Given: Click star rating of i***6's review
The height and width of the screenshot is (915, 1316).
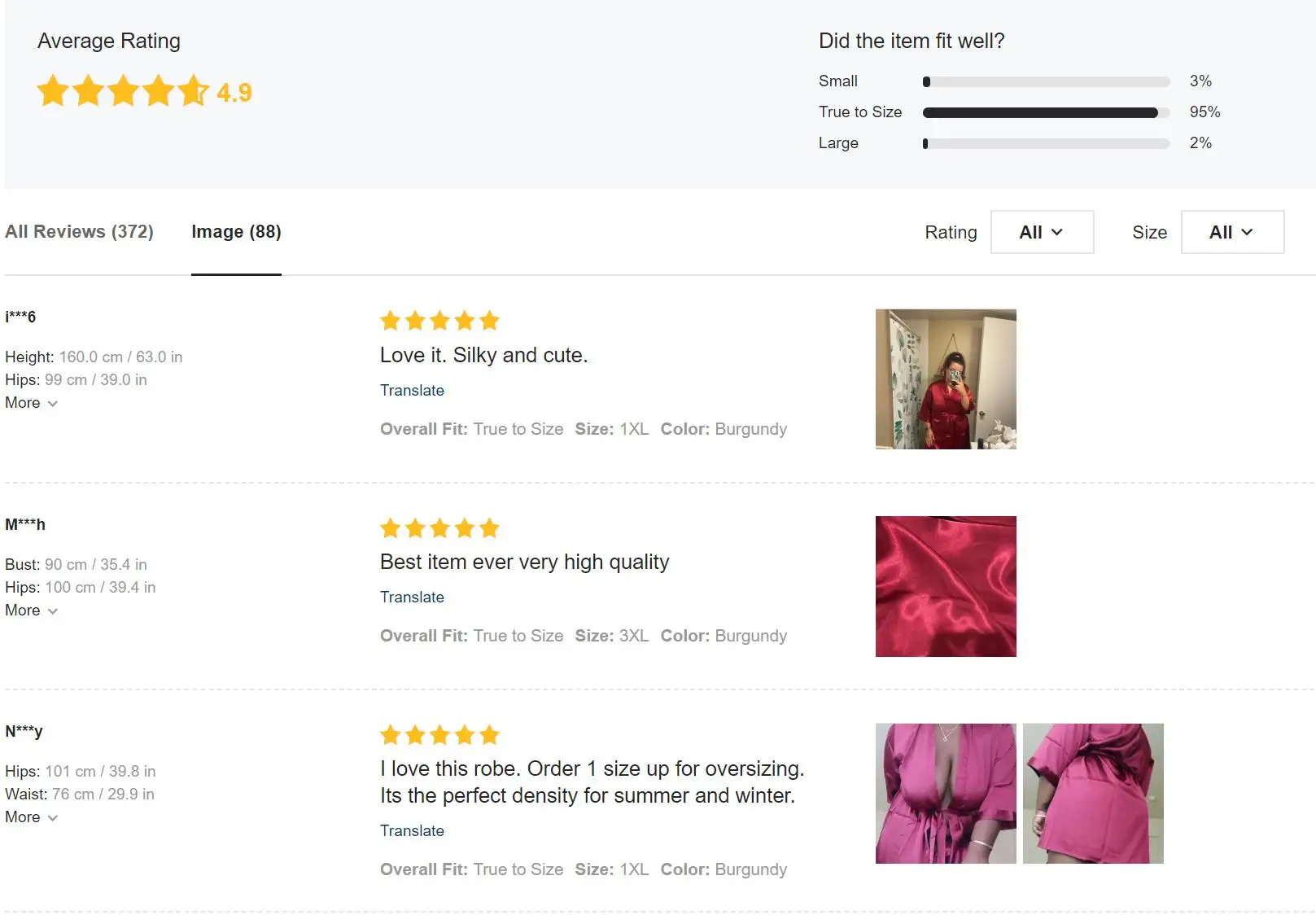Looking at the screenshot, I should pos(439,321).
